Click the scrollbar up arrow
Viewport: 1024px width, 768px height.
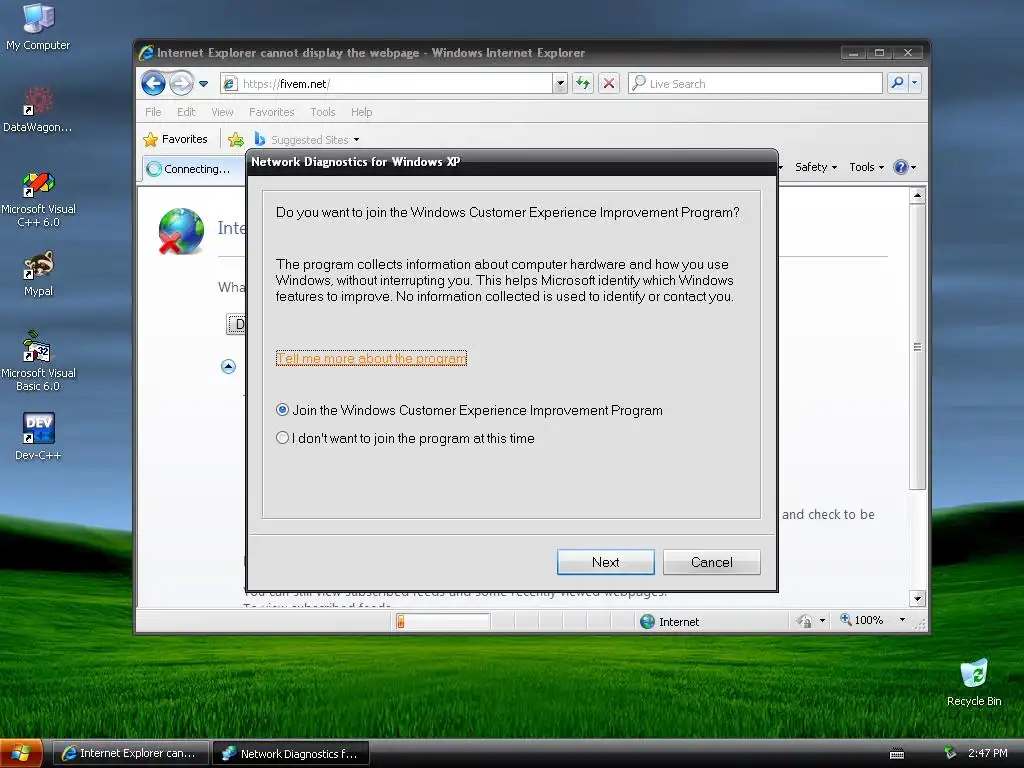point(917,195)
